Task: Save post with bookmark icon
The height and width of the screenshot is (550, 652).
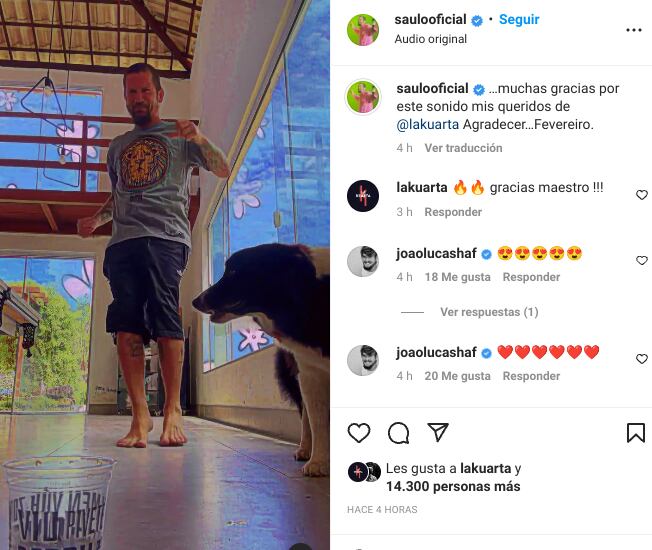Action: coord(635,433)
